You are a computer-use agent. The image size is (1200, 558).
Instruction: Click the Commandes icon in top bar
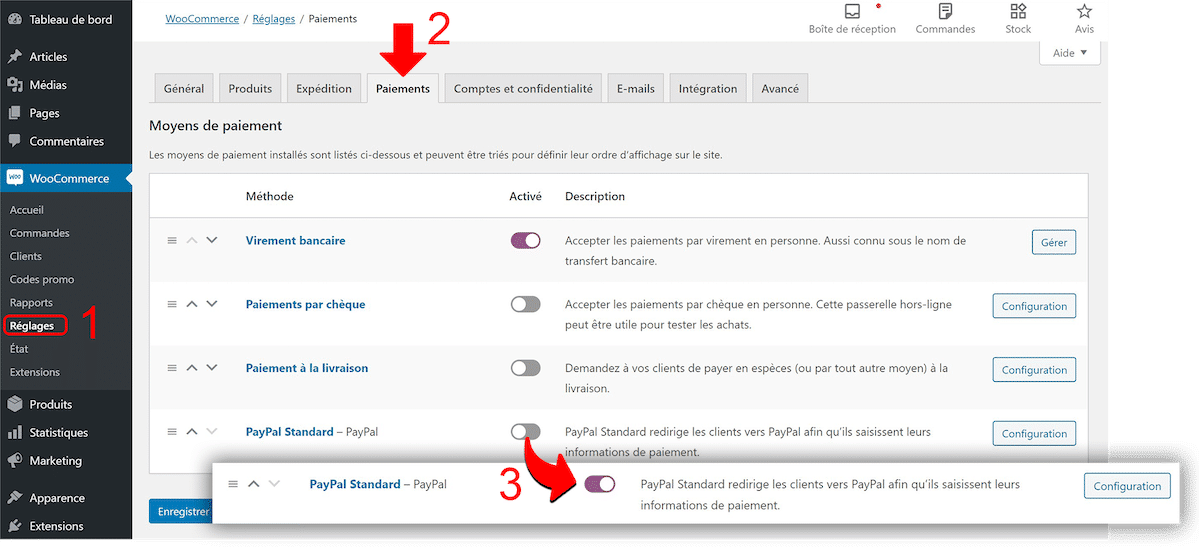click(945, 12)
